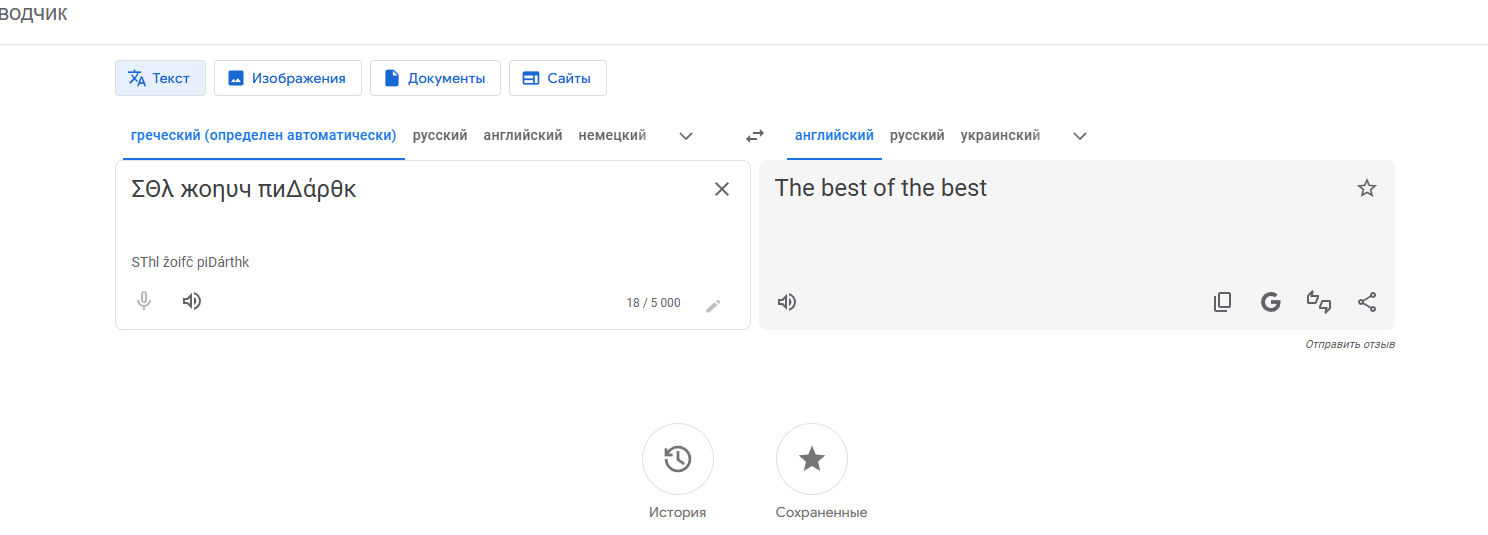
Task: Swap source and target languages
Action: point(755,136)
